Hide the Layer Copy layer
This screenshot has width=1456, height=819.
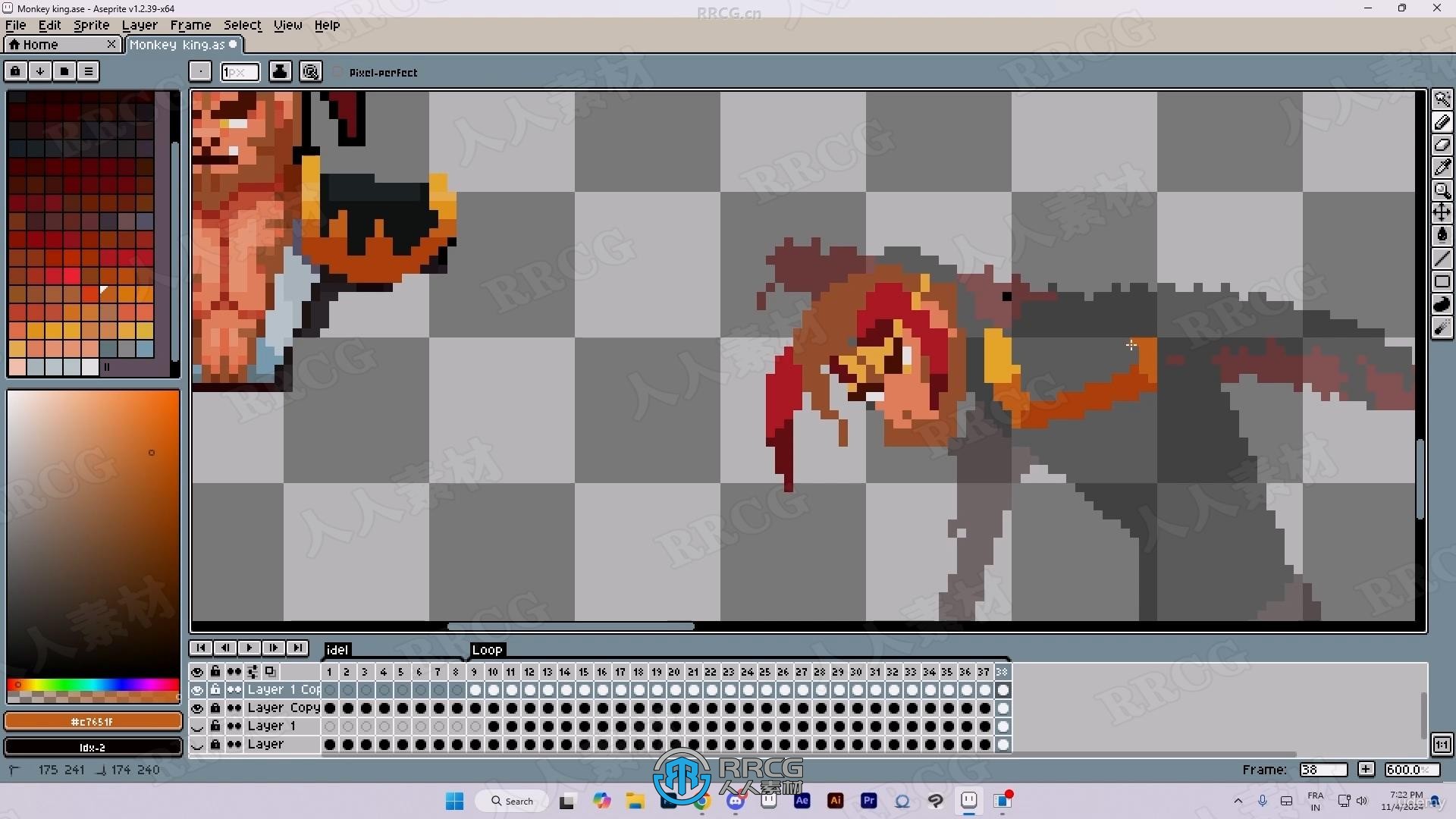pyautogui.click(x=197, y=708)
